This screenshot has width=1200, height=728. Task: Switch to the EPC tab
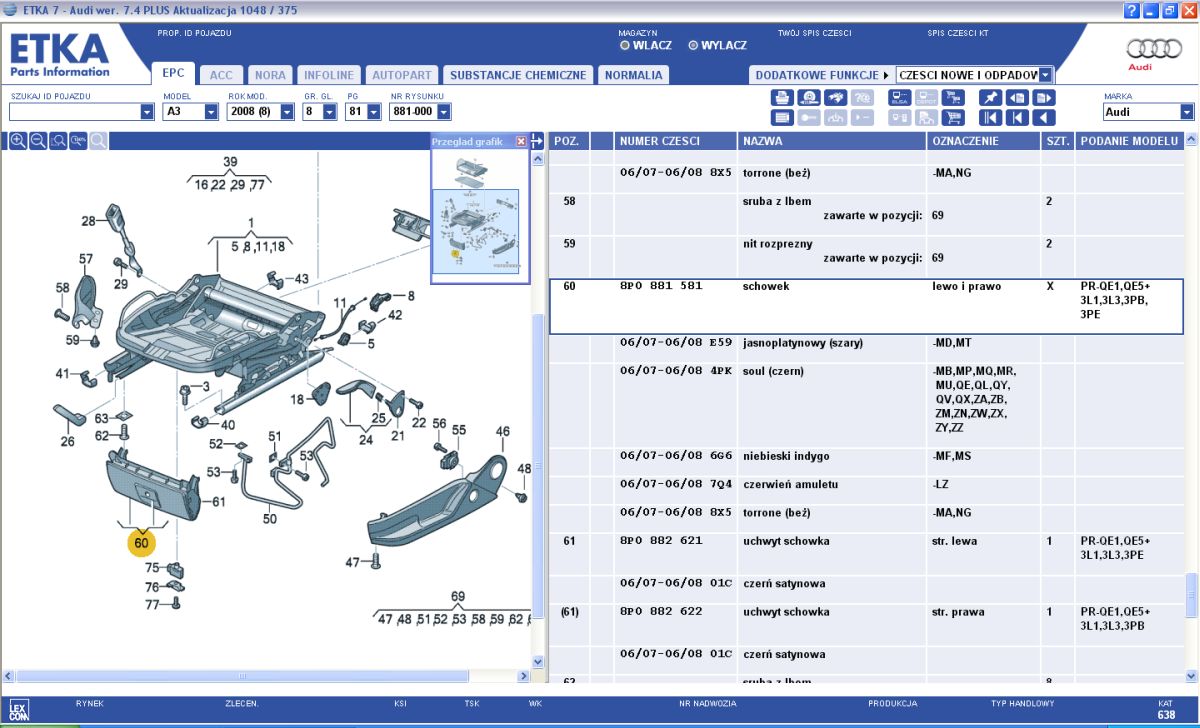point(173,74)
